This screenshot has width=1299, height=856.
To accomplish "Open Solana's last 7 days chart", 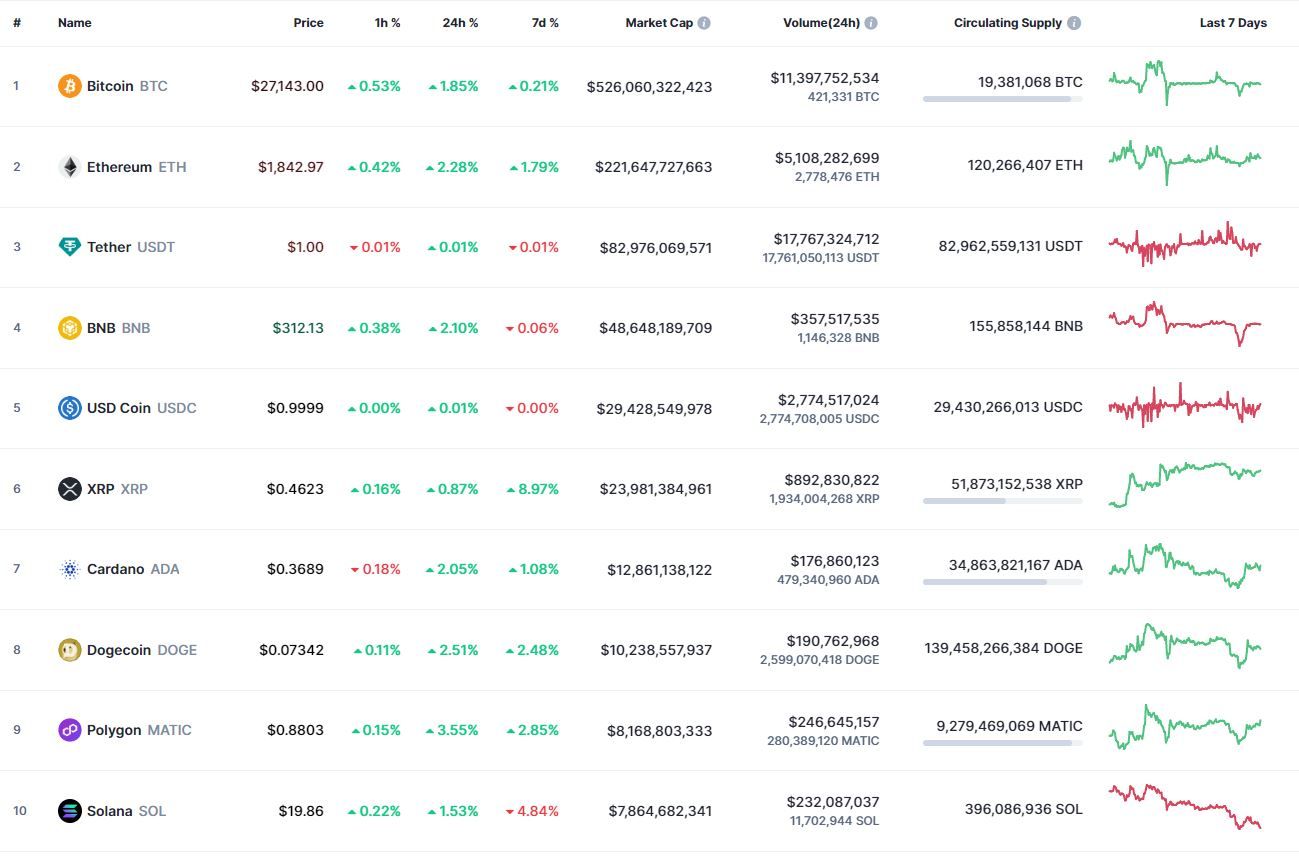I will coord(1185,806).
